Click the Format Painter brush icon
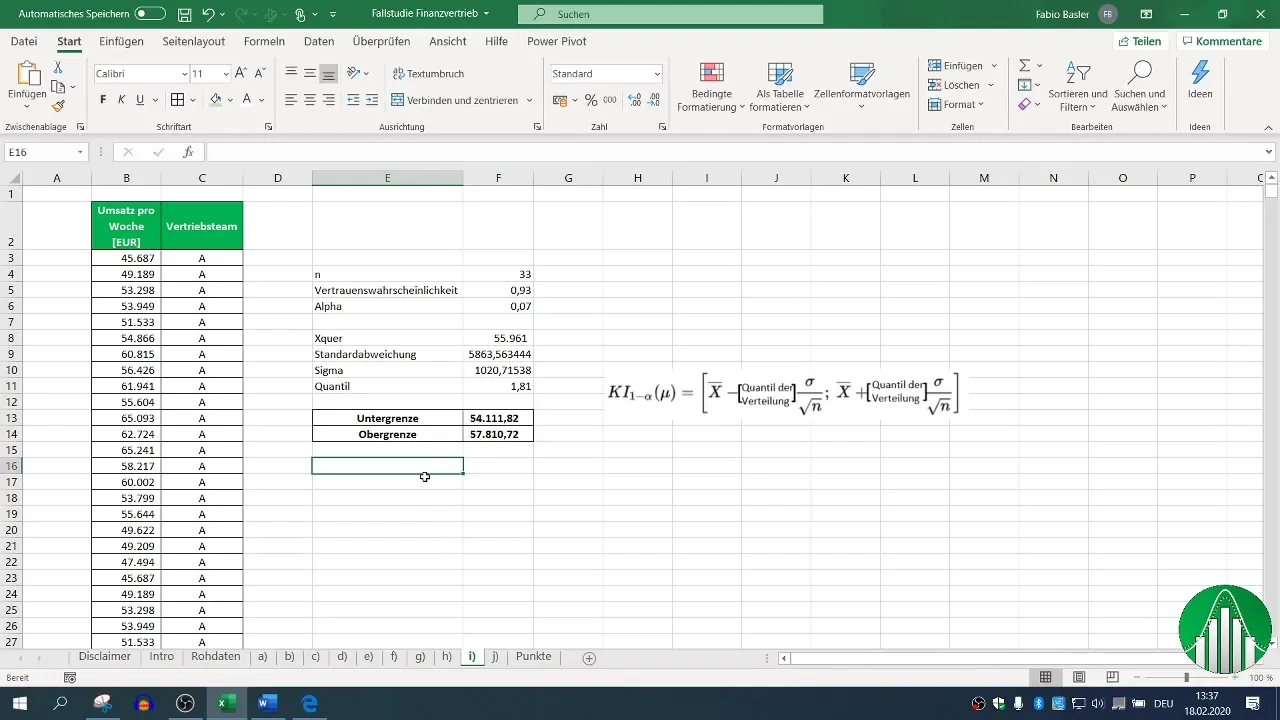The height and width of the screenshot is (720, 1280). [x=58, y=106]
